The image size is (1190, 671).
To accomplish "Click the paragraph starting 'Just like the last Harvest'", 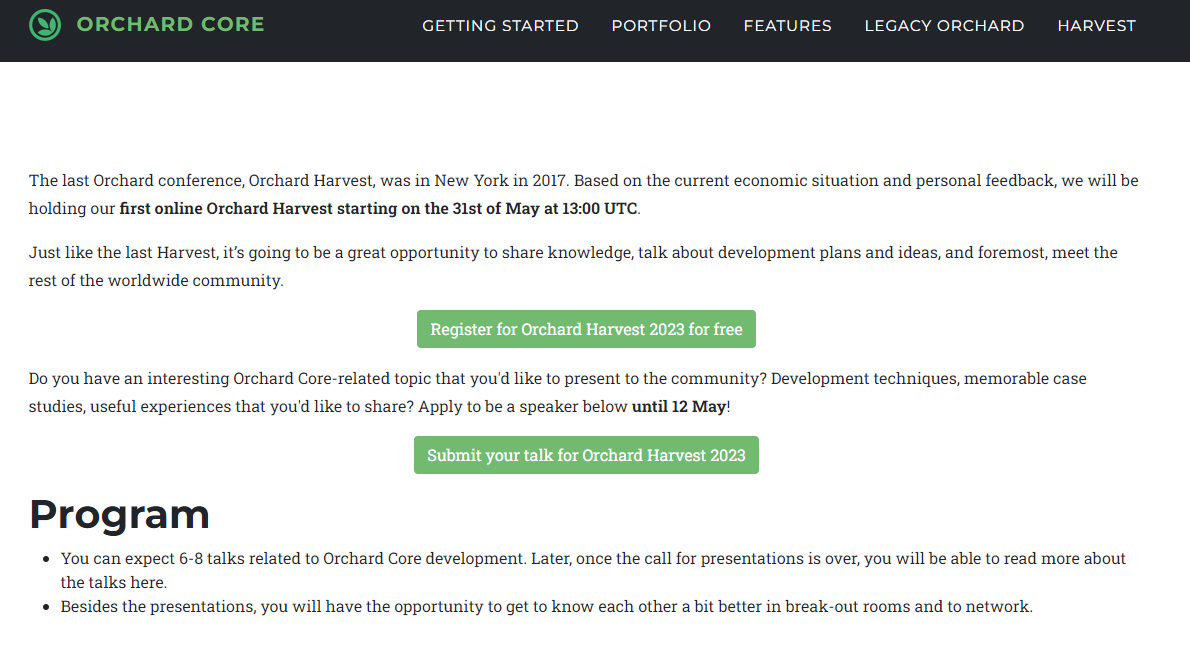I will [x=573, y=266].
